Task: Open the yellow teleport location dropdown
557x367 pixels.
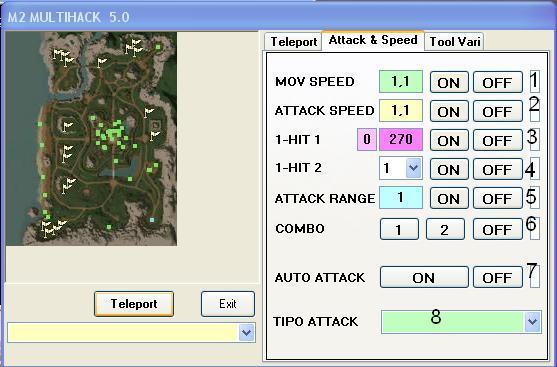Action: point(247,333)
